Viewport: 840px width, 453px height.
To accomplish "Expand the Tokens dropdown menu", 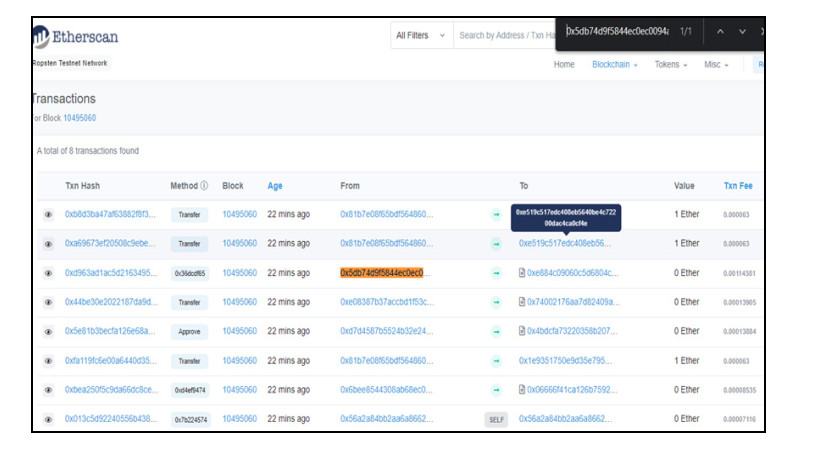I will point(670,65).
